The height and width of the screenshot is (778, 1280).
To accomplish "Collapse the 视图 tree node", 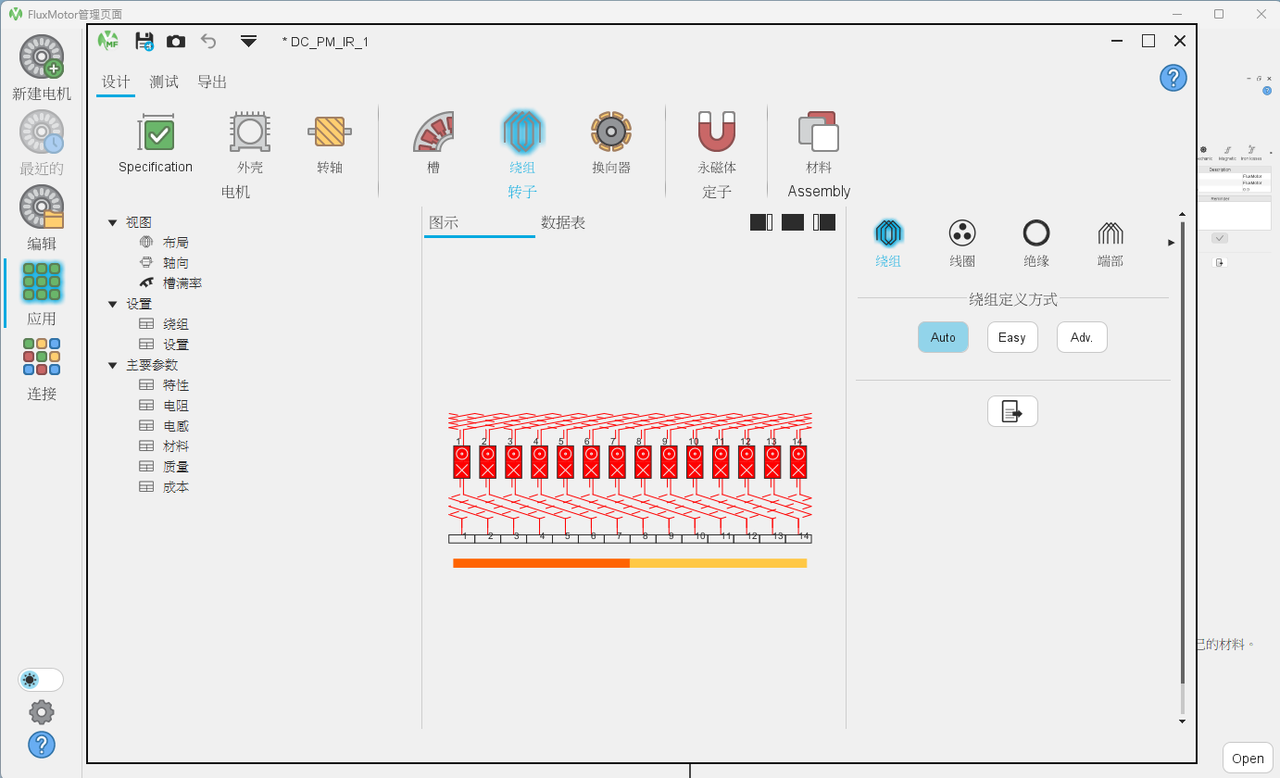I will pos(113,222).
